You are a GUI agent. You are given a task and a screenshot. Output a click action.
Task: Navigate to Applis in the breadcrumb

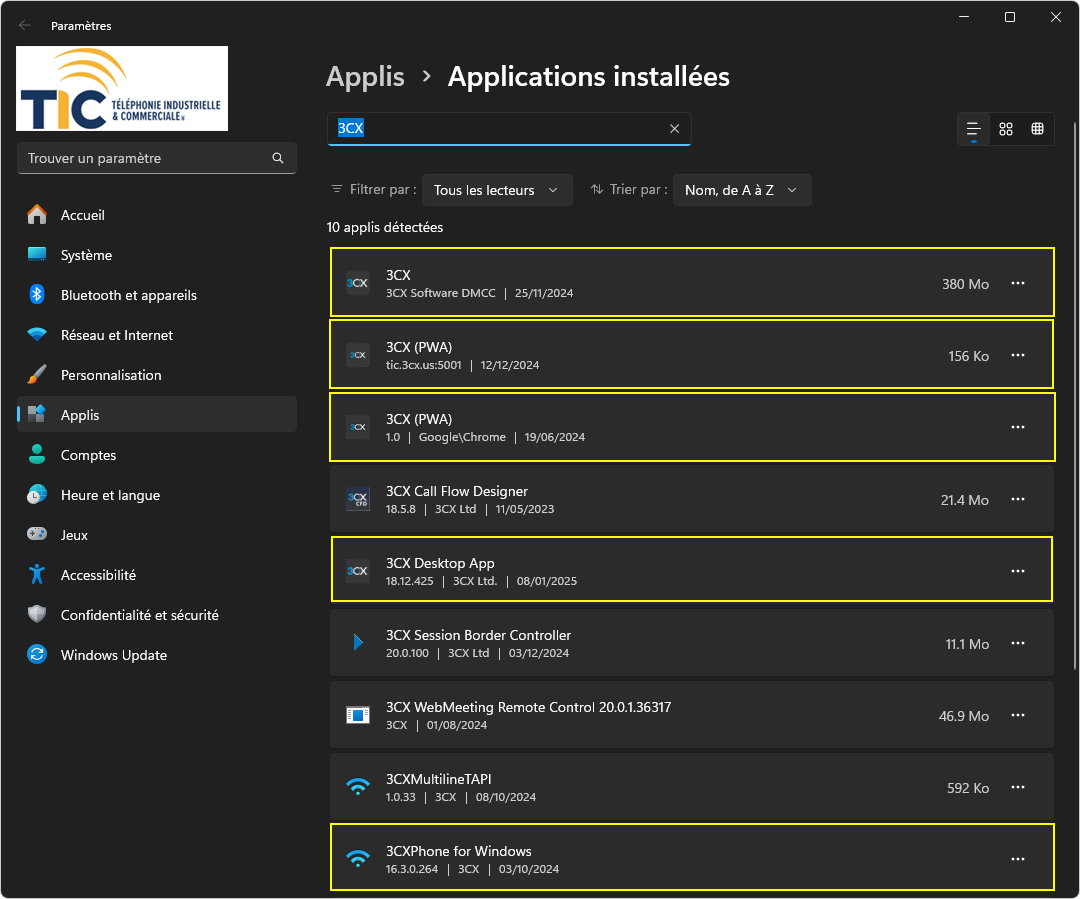(365, 77)
